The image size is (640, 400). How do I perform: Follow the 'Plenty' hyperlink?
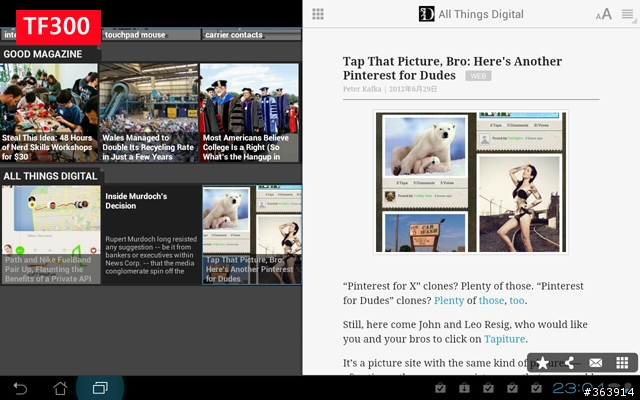click(x=449, y=300)
